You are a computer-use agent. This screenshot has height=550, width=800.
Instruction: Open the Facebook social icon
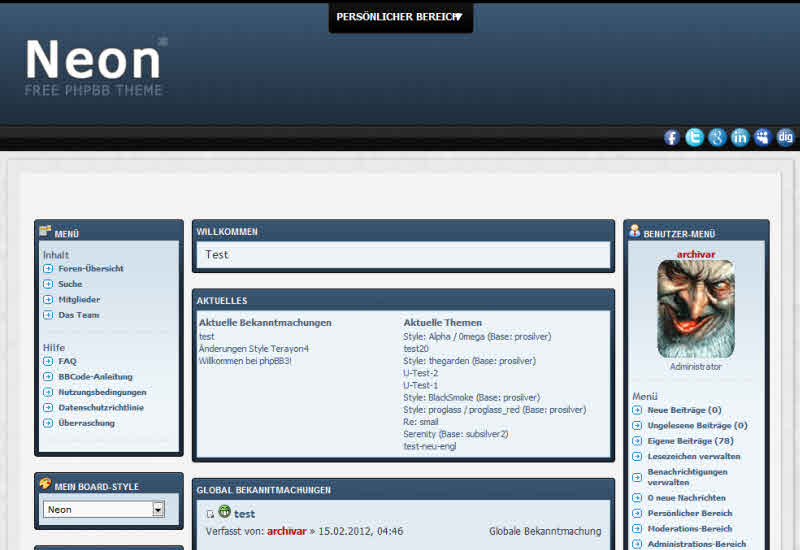(672, 138)
